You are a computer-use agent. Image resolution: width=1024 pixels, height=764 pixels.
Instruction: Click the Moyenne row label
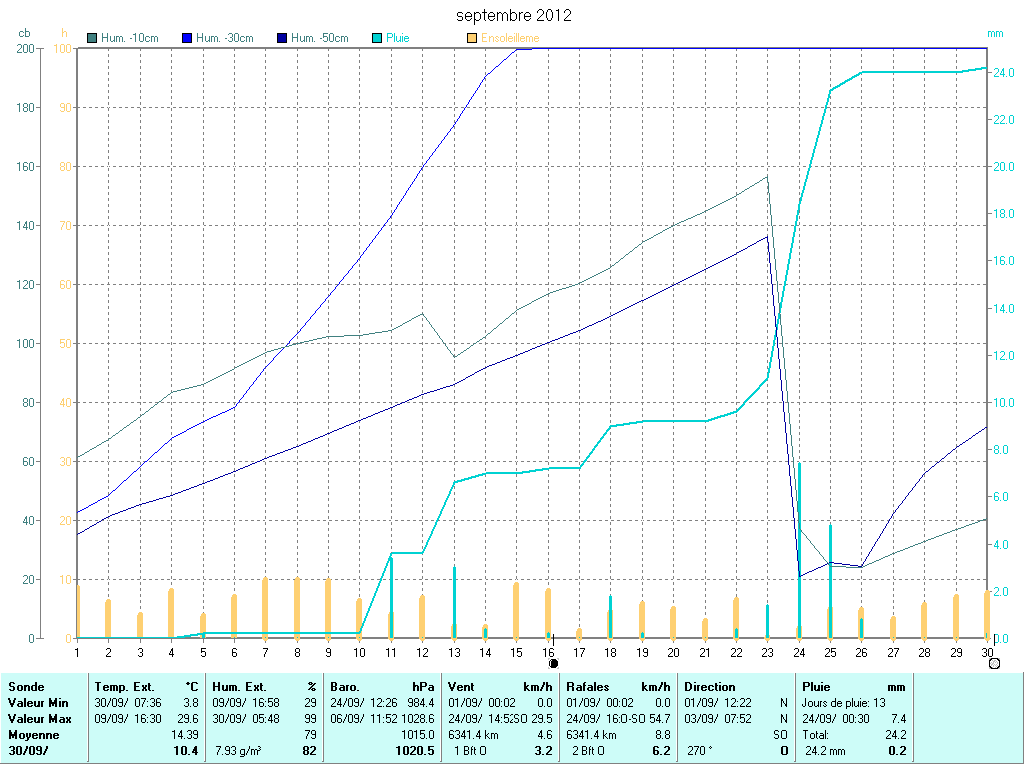(33, 735)
